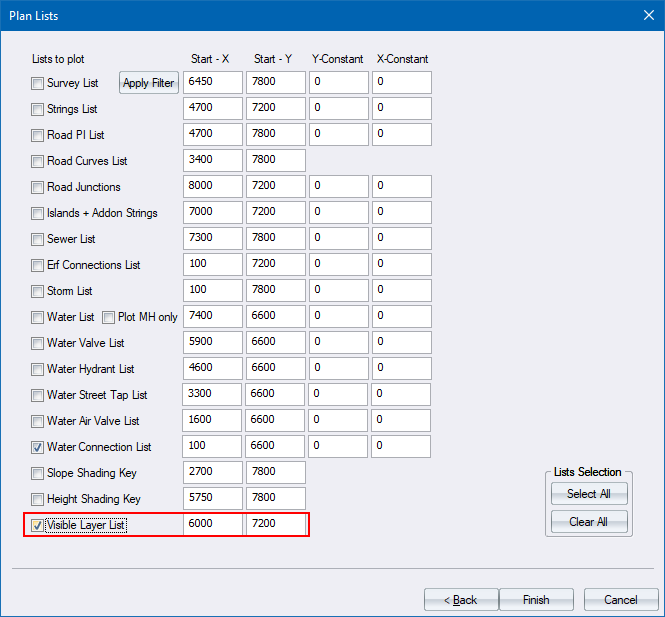Check the Road PI List option
Viewport: 665px width, 617px height.
click(38, 135)
